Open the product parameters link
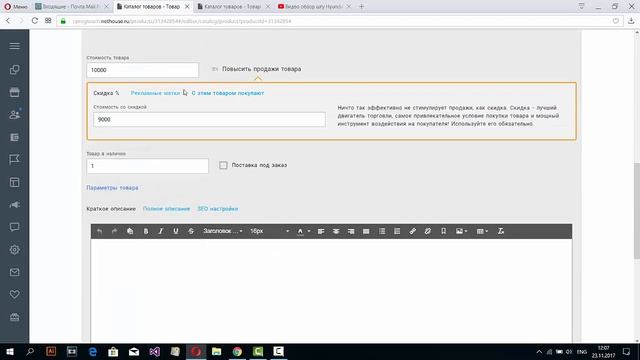The height and width of the screenshot is (360, 640). tap(112, 188)
